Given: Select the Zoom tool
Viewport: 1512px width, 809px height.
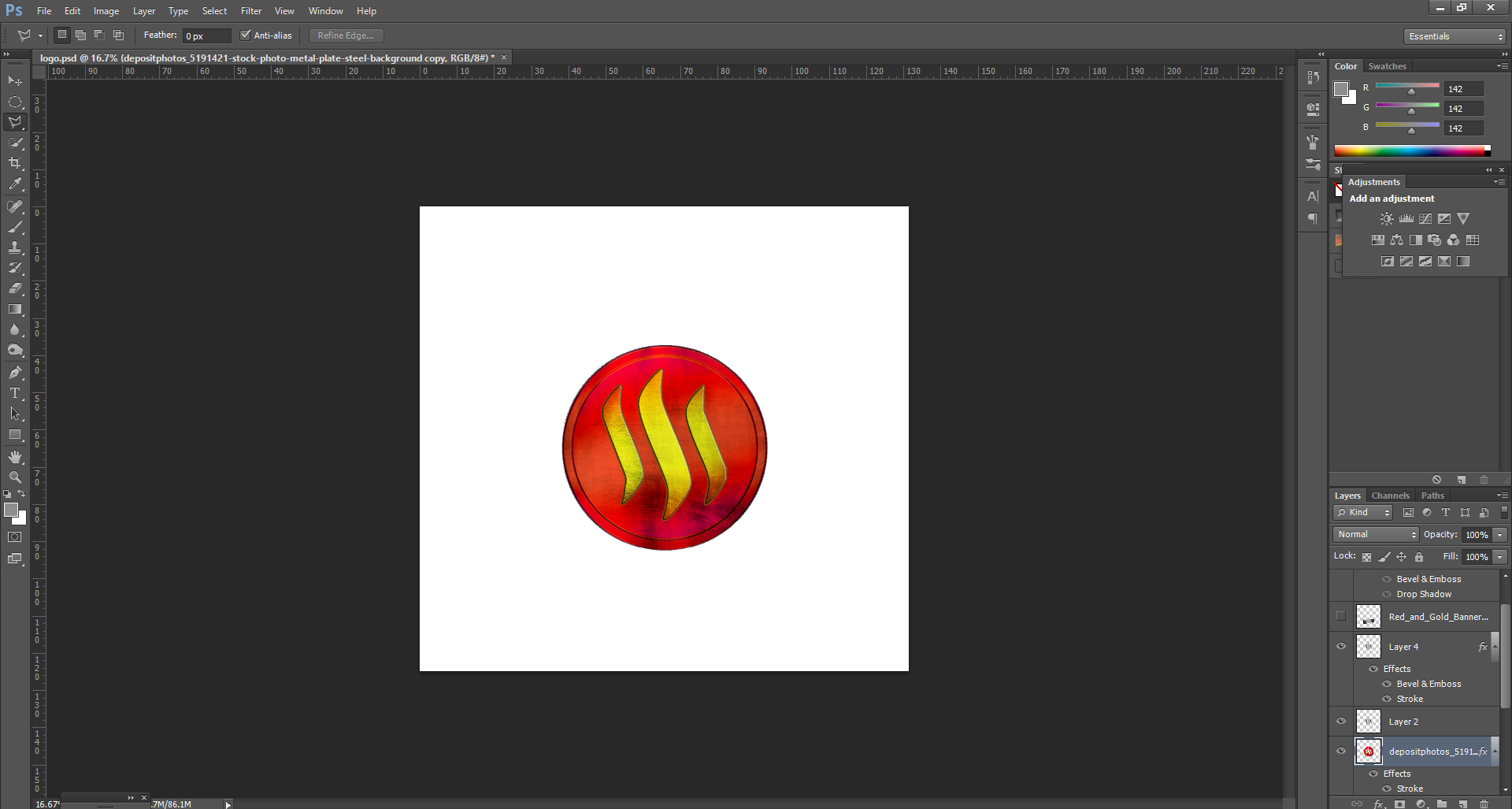Looking at the screenshot, I should coord(15,477).
